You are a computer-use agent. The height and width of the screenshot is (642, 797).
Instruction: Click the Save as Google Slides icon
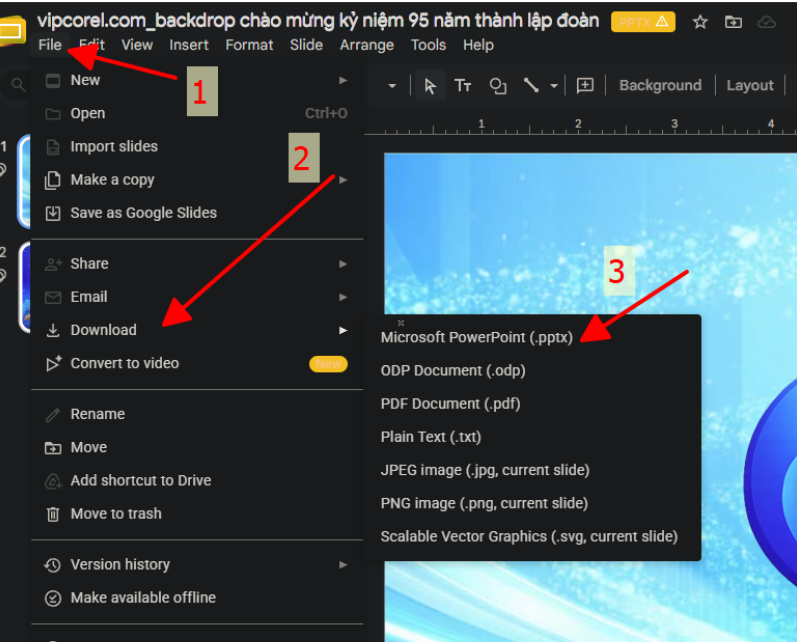coord(53,213)
